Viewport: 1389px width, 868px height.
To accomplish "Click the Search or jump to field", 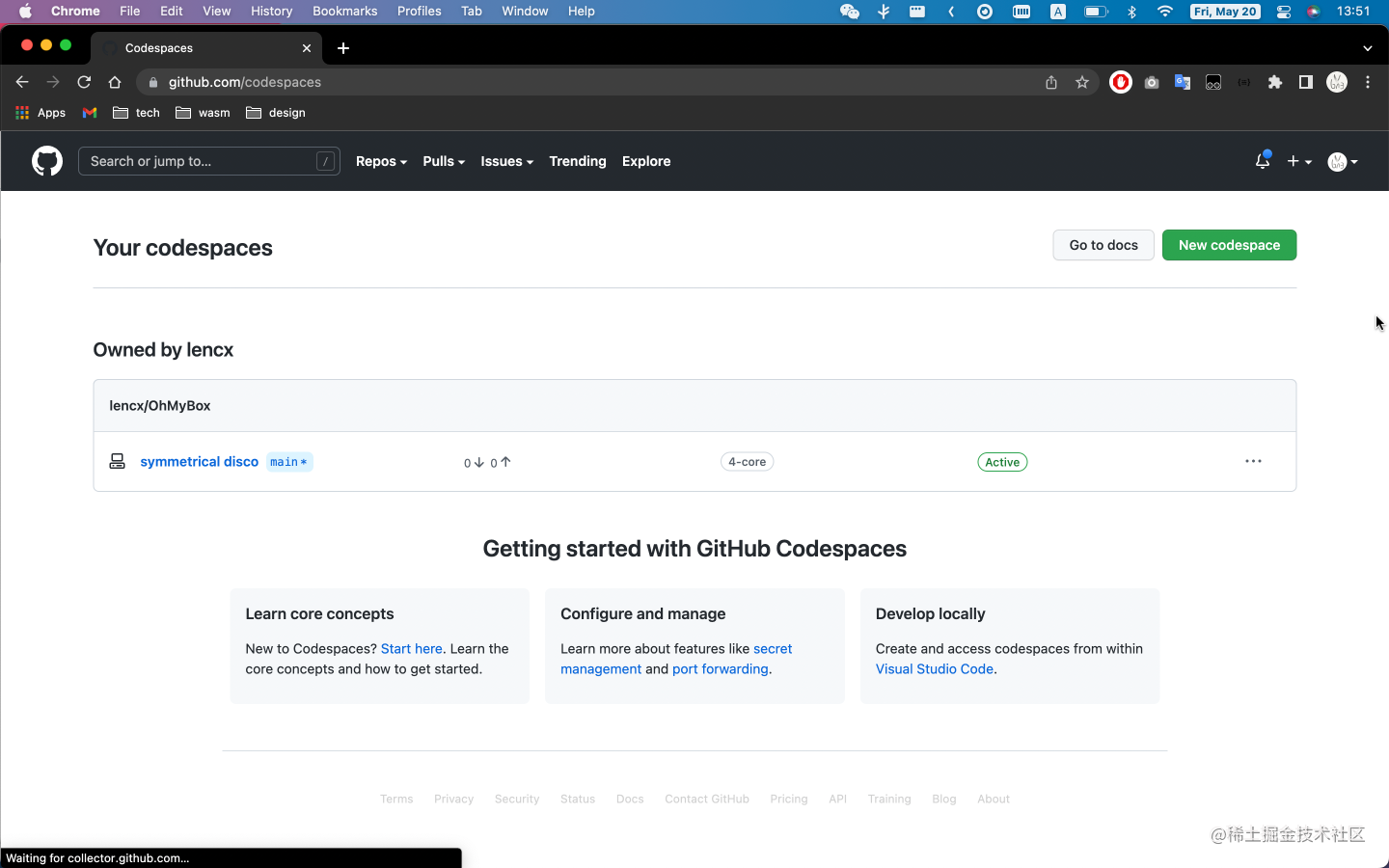I will point(208,161).
